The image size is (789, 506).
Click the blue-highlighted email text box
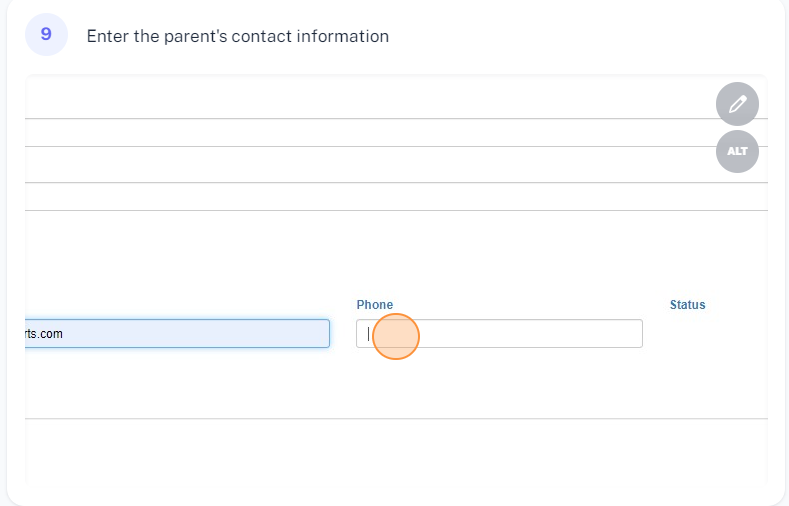pos(177,334)
